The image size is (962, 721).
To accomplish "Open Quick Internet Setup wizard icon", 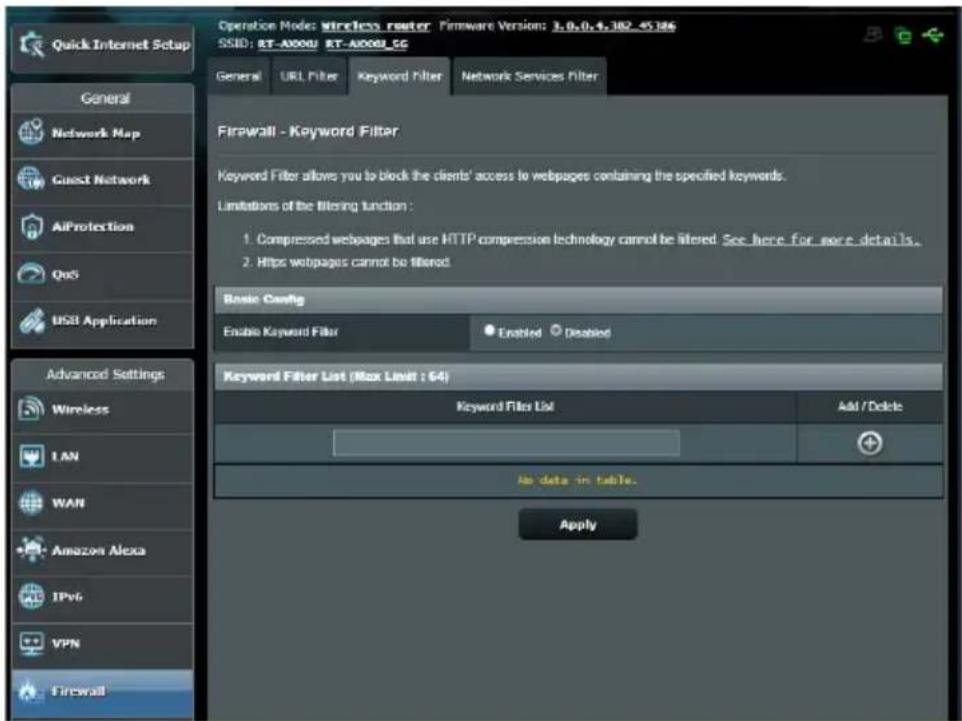I will pyautogui.click(x=31, y=44).
